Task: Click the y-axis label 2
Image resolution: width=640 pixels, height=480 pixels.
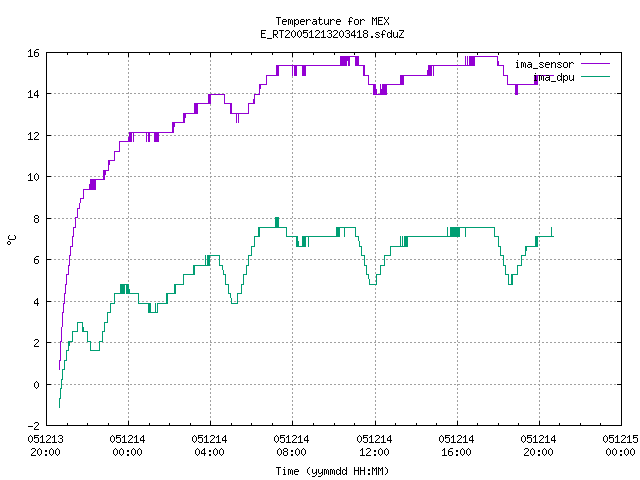Action: point(36,343)
